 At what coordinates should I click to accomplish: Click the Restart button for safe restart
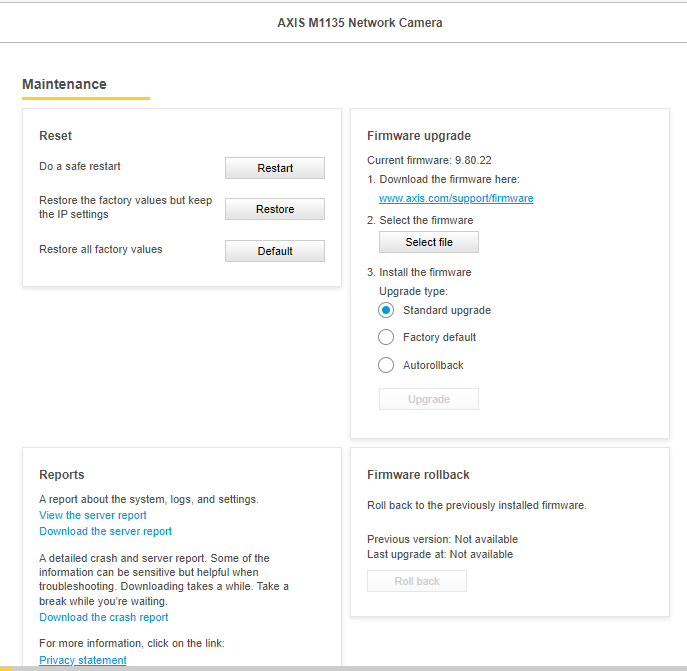coord(274,168)
